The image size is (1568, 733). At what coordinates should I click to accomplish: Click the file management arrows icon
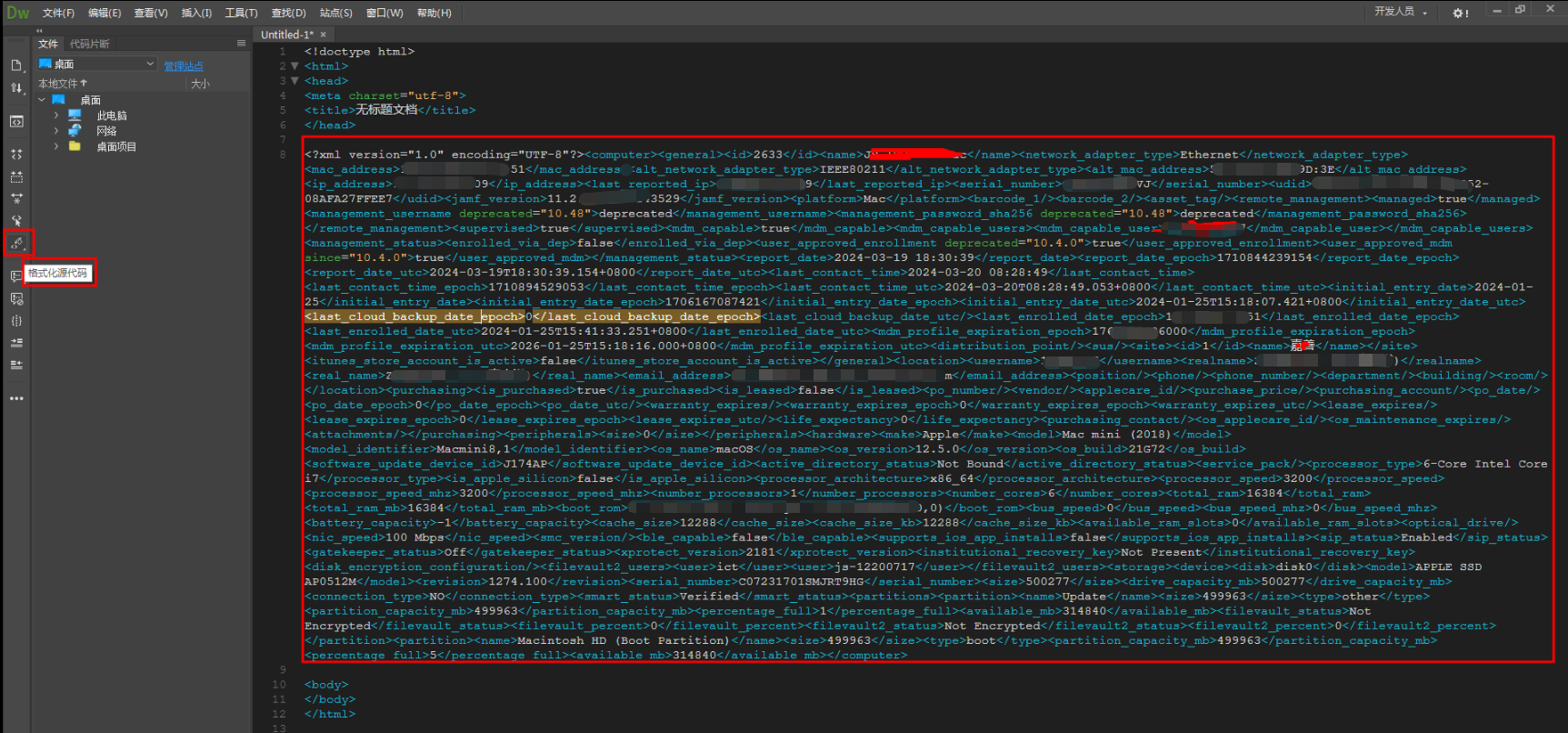coord(16,88)
